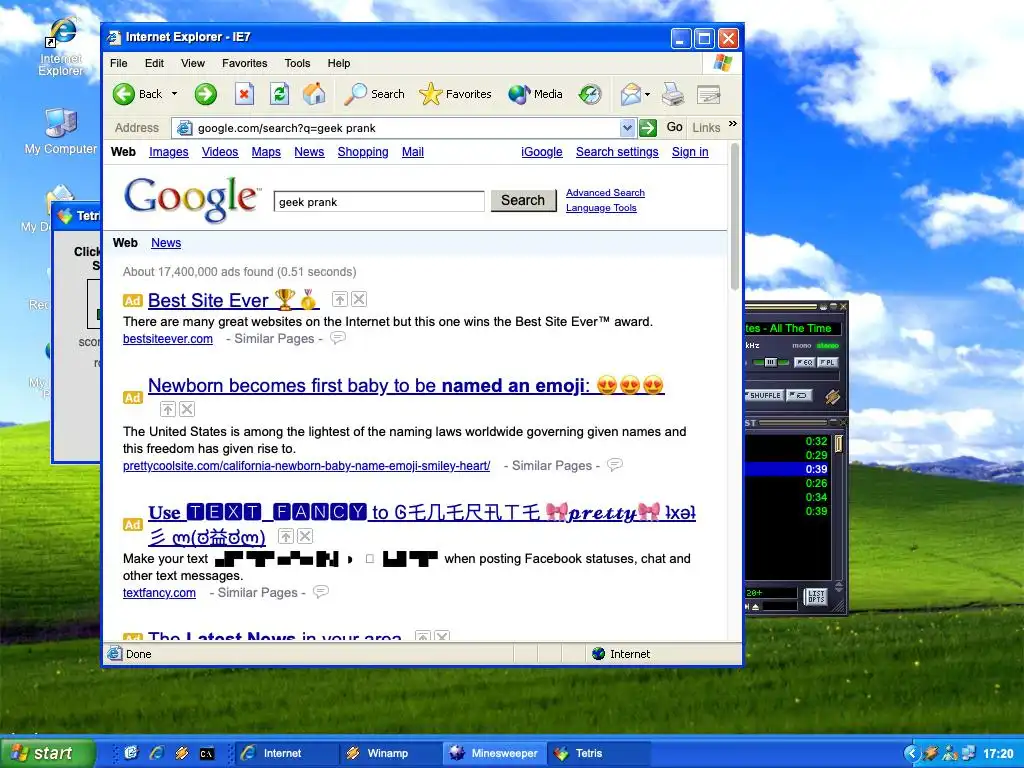Click the Google Search button
The height and width of the screenshot is (768, 1024).
pos(523,200)
